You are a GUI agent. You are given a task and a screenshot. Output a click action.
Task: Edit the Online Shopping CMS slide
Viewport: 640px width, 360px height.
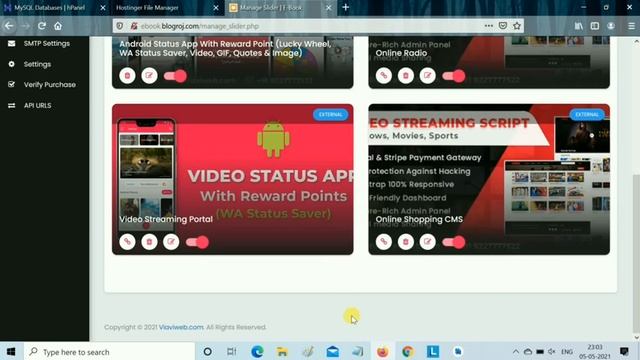click(427, 242)
